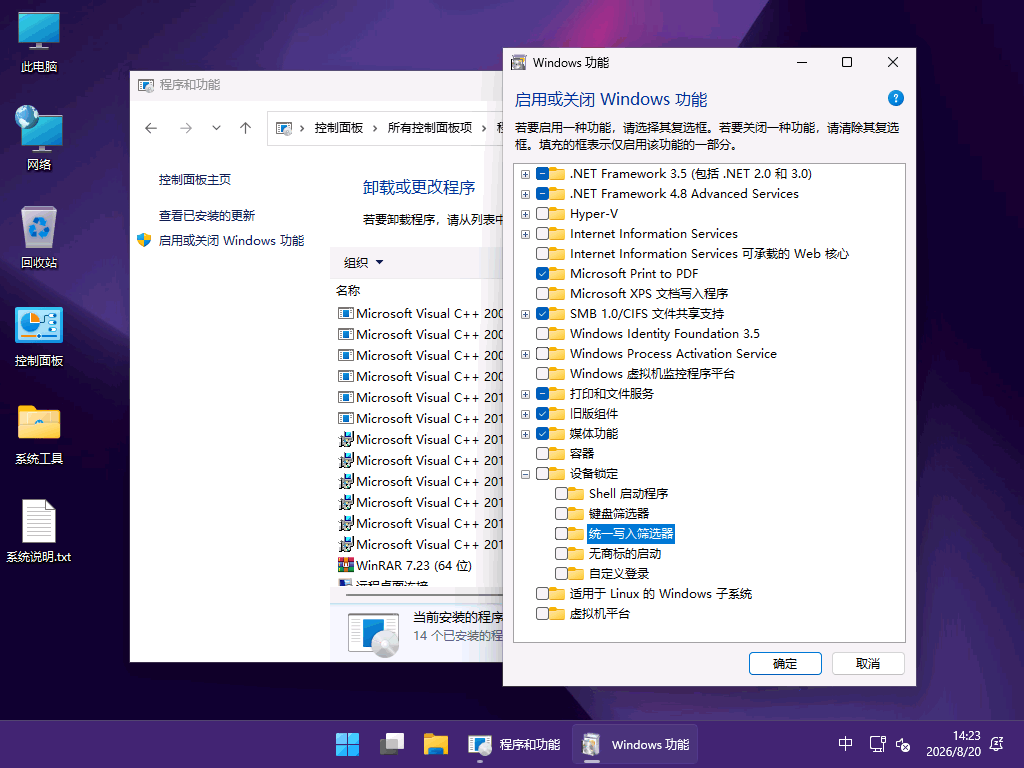
Task: Click the Windows 功能 taskbar item
Action: [635, 744]
